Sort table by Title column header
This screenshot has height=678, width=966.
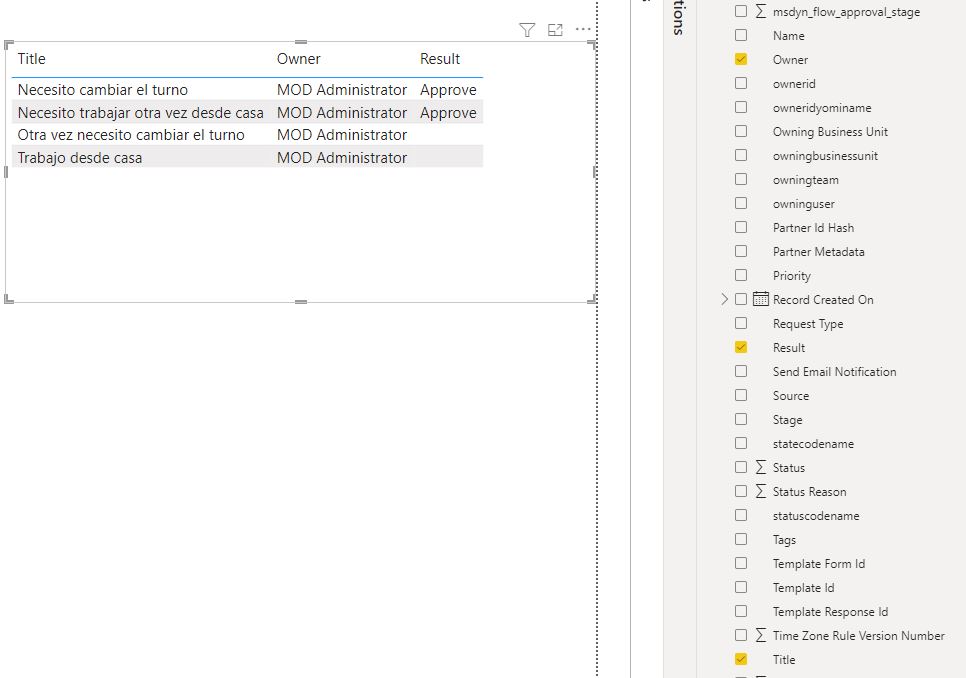(32, 59)
